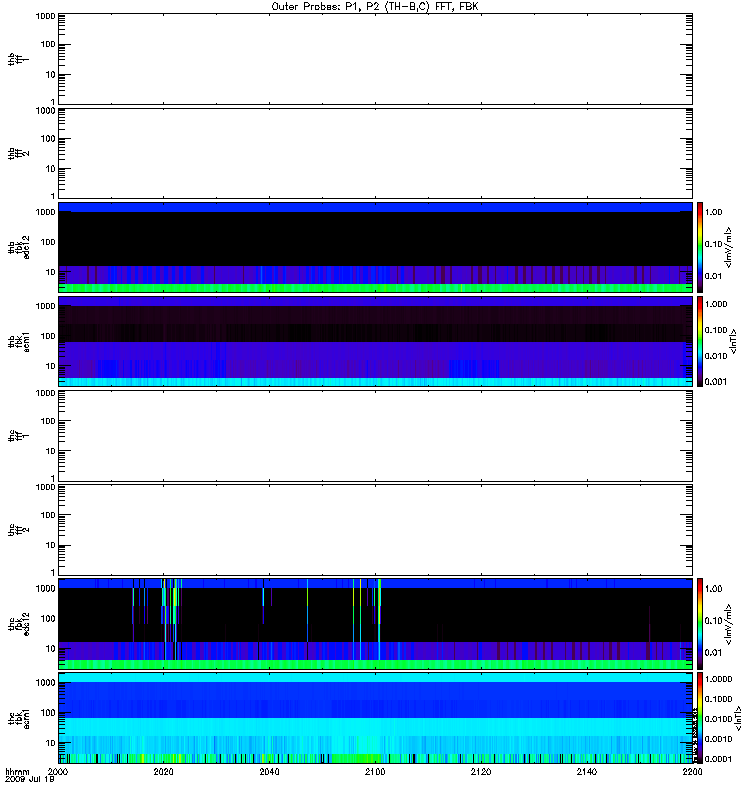This screenshot has width=750, height=800.
Task: Click the 'thb fff 1' y-axis label
Action: [x=18, y=59]
